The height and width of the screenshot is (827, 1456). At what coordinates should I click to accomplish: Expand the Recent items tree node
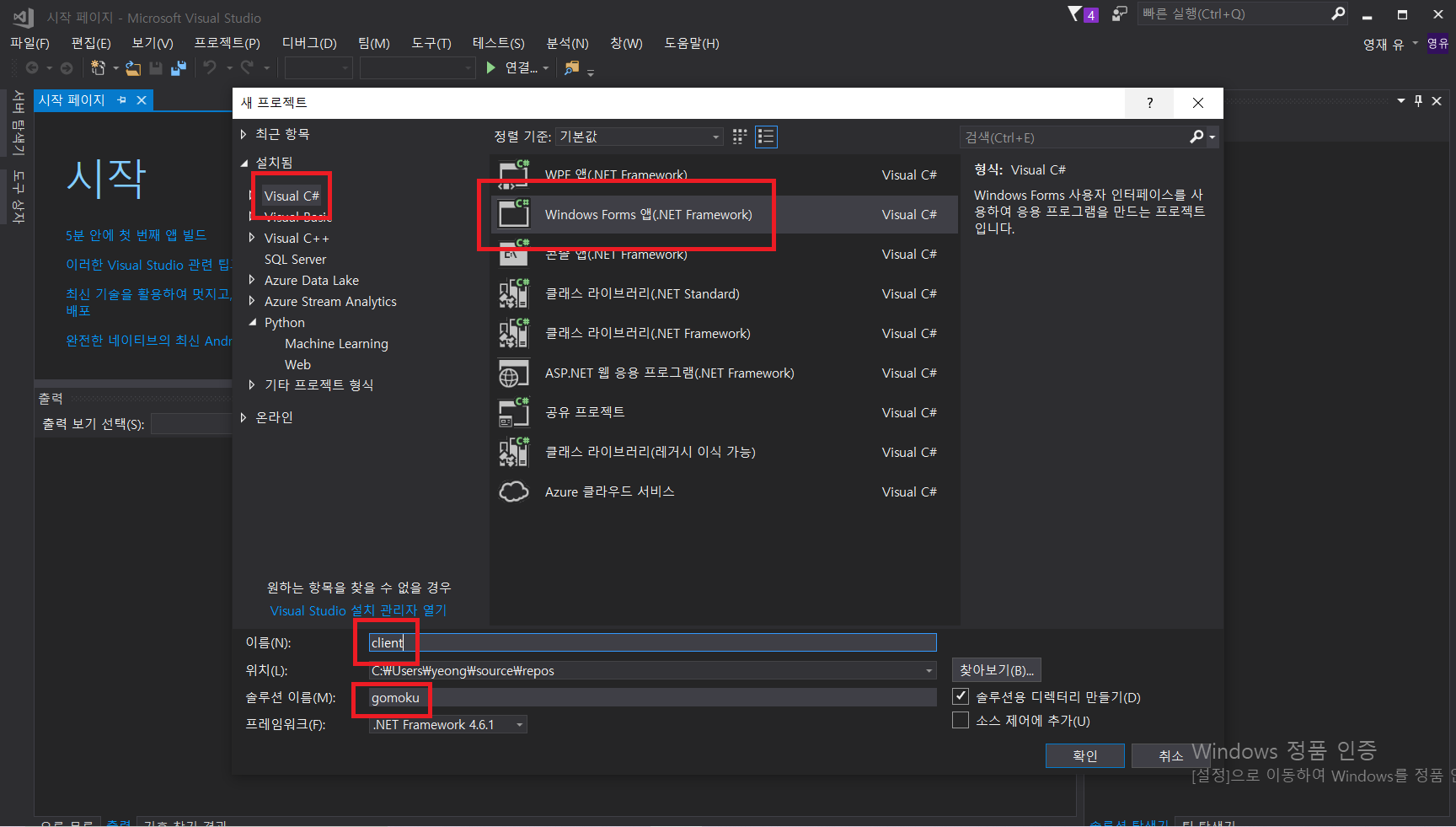point(244,134)
